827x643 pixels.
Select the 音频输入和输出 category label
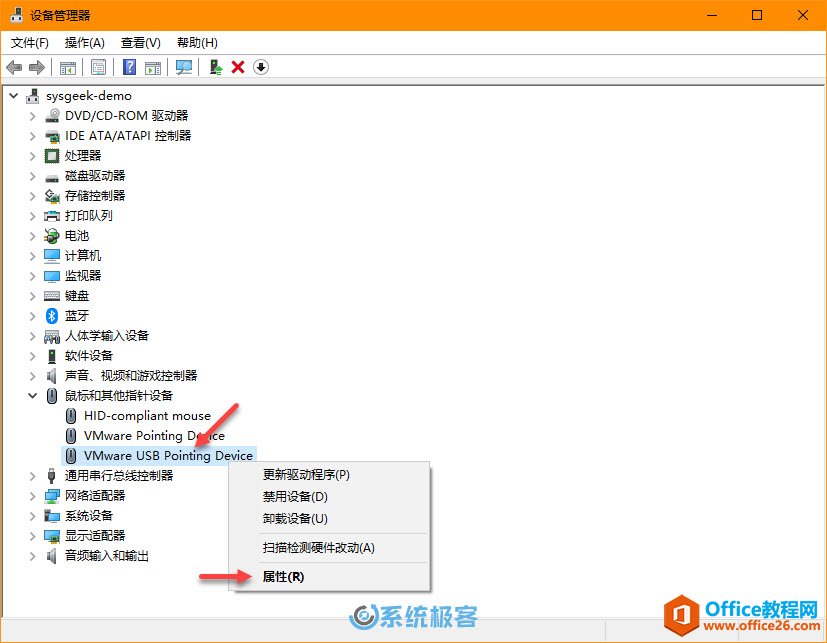click(x=107, y=556)
